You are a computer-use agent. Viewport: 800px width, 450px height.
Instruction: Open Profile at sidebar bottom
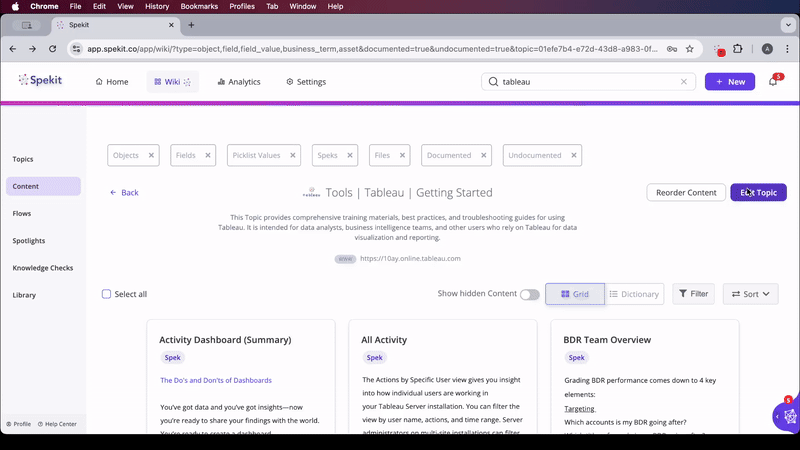[18, 424]
